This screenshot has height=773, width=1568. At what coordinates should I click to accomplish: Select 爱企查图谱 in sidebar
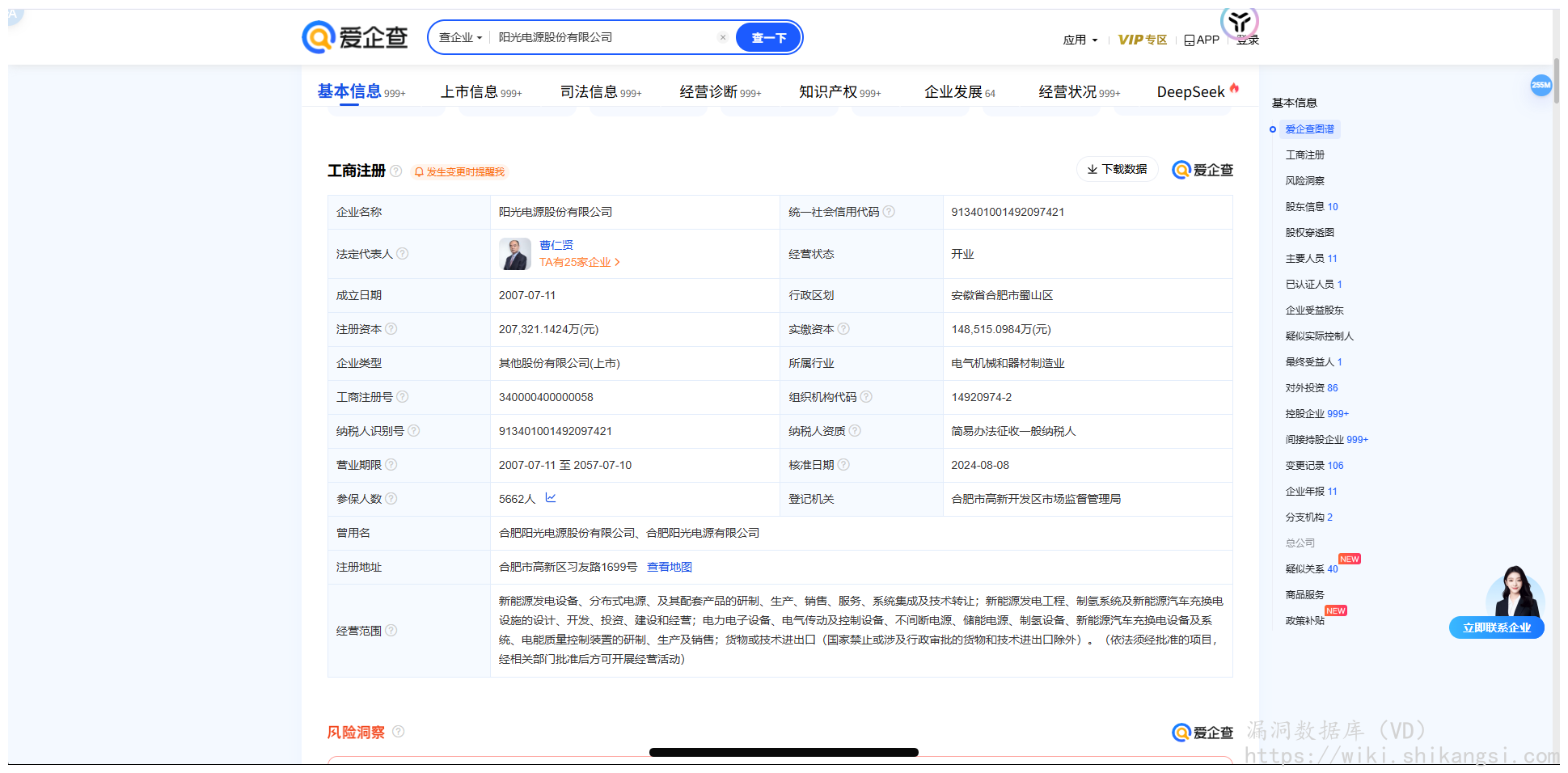(x=1309, y=129)
